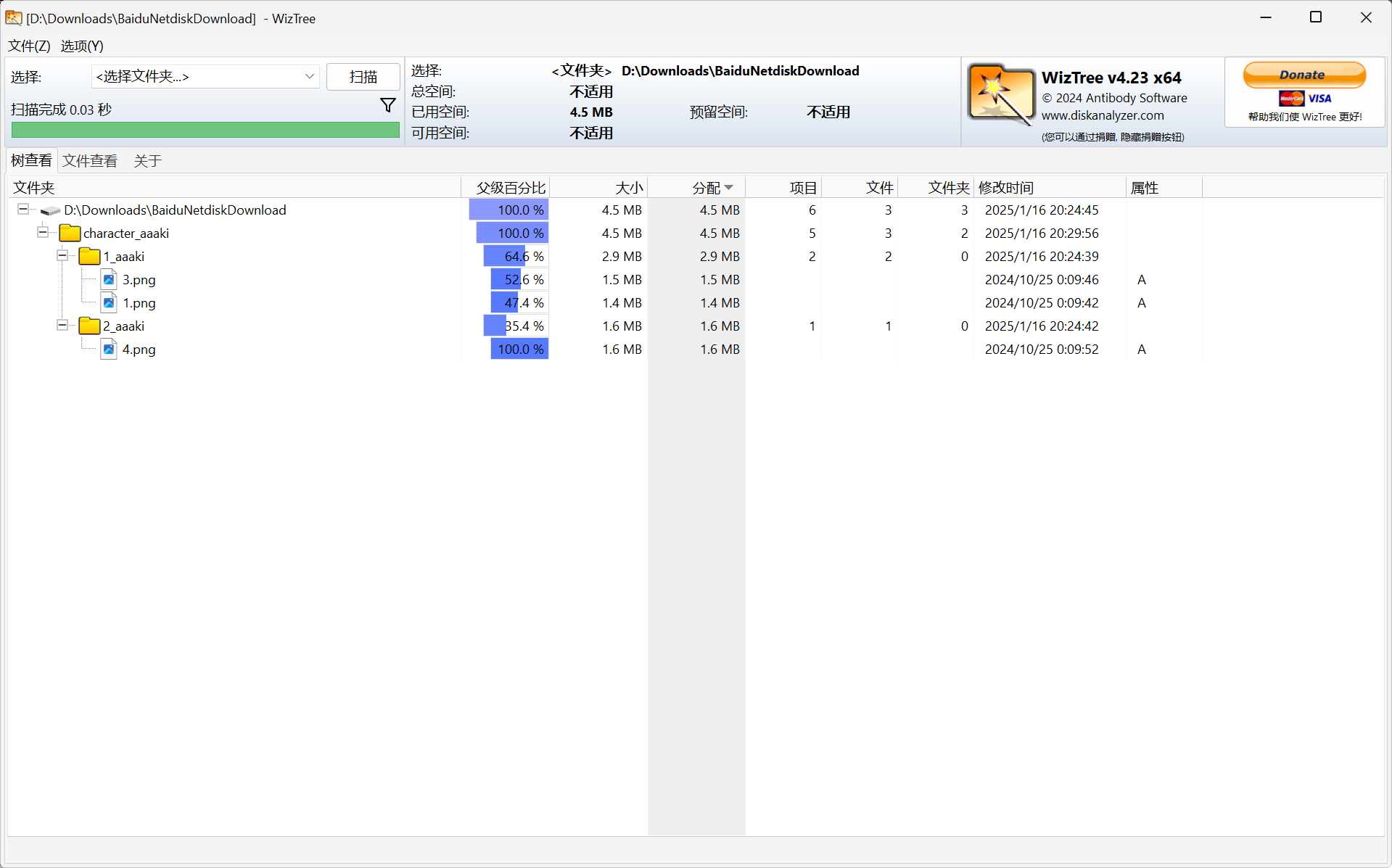
Task: Click the Donate button
Action: [x=1304, y=75]
